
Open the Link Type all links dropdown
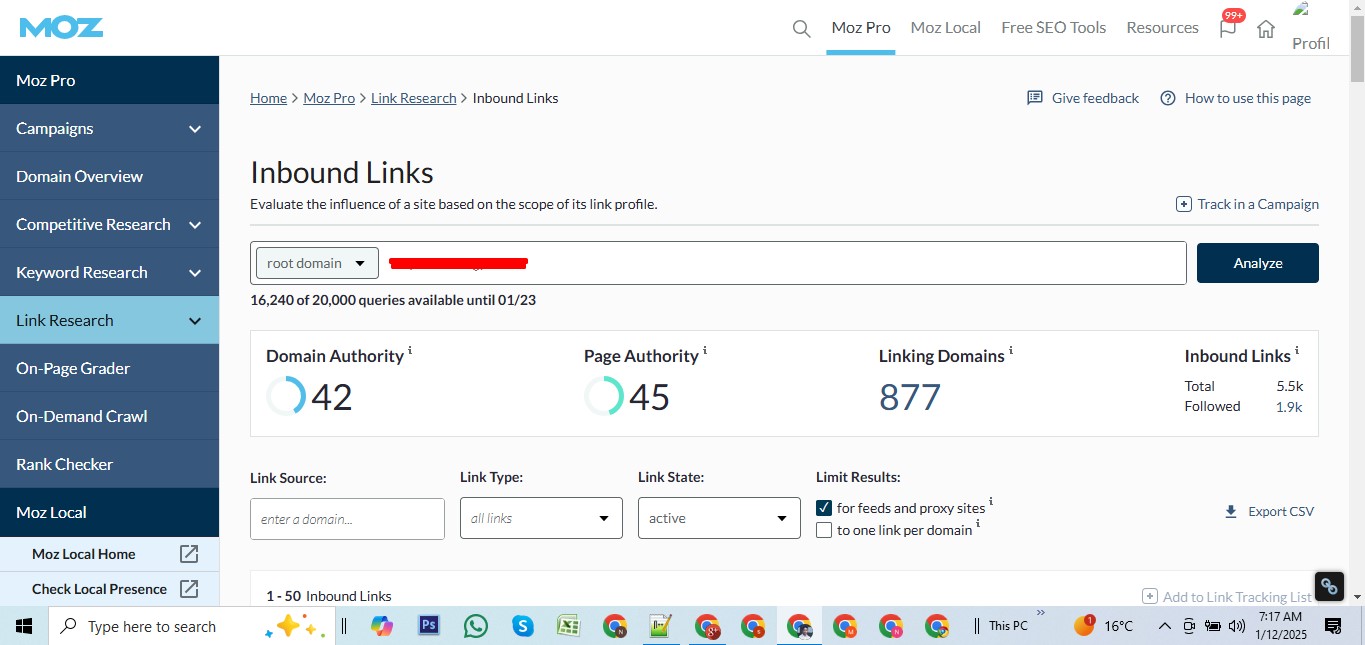pos(540,518)
